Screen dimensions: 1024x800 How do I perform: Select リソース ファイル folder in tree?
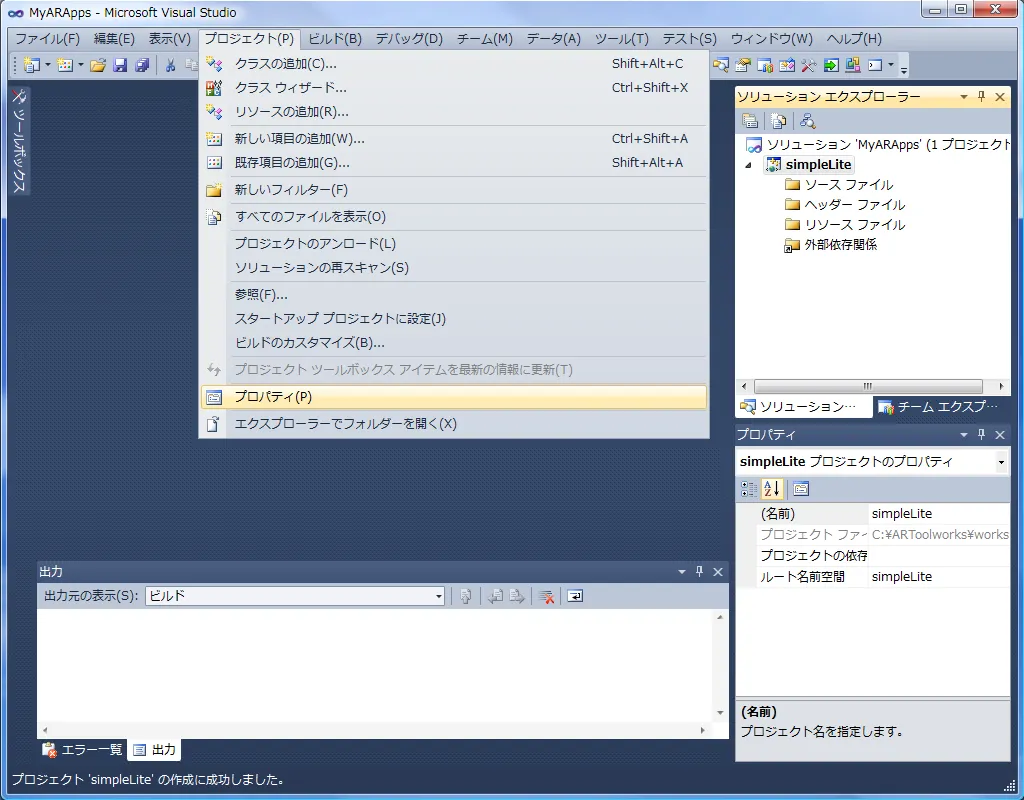click(x=845, y=225)
